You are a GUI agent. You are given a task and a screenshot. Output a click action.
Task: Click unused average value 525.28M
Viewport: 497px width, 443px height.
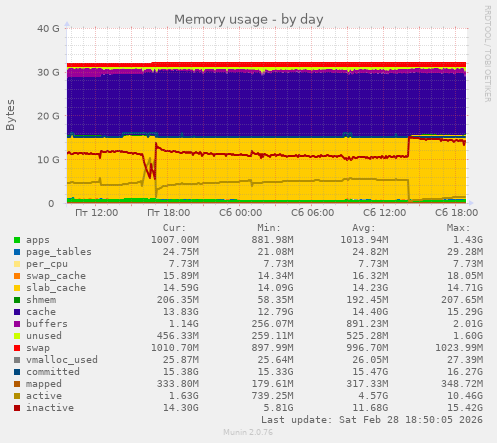pyautogui.click(x=367, y=336)
